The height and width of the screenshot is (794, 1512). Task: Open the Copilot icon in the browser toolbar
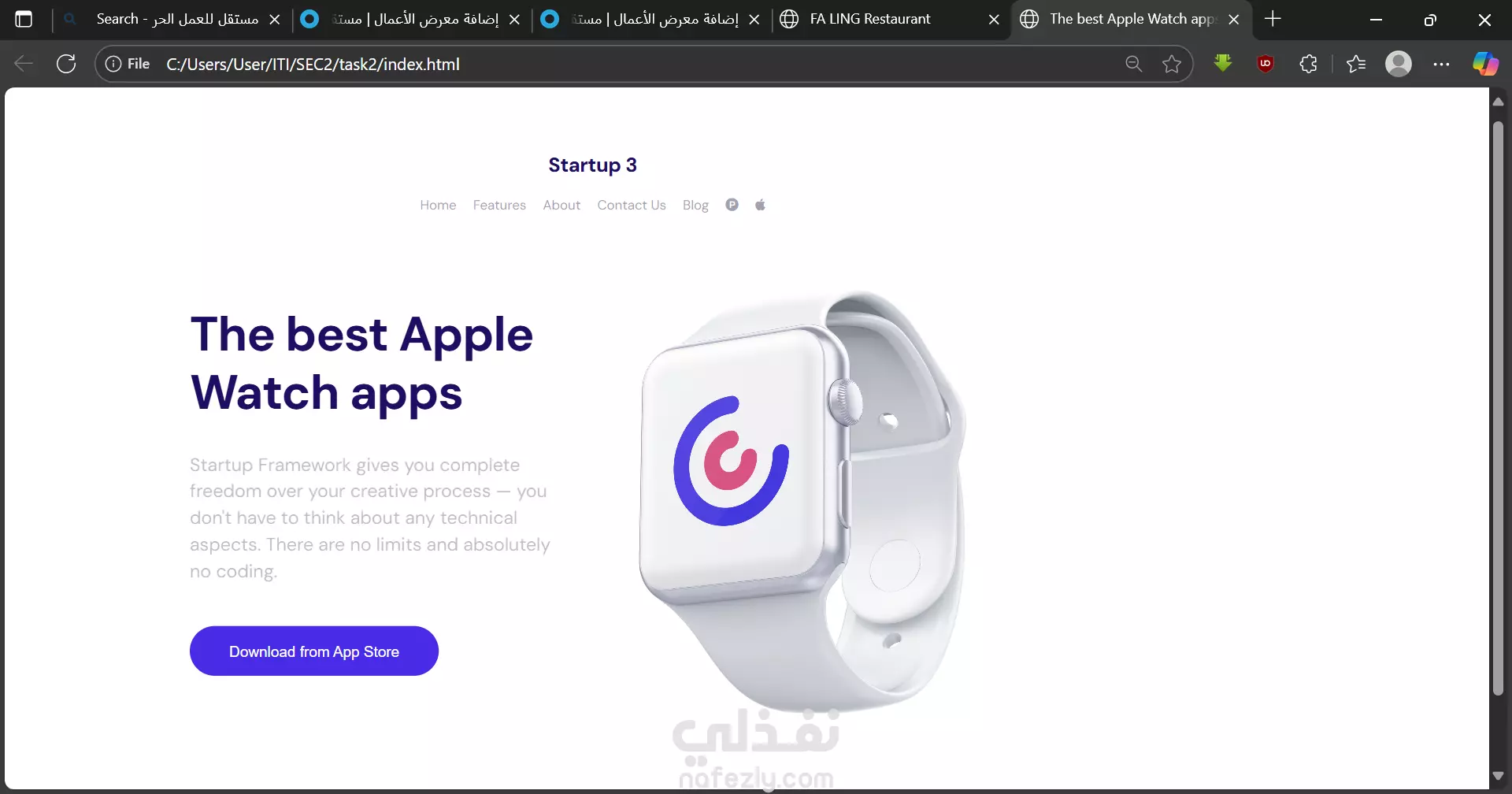pos(1485,64)
